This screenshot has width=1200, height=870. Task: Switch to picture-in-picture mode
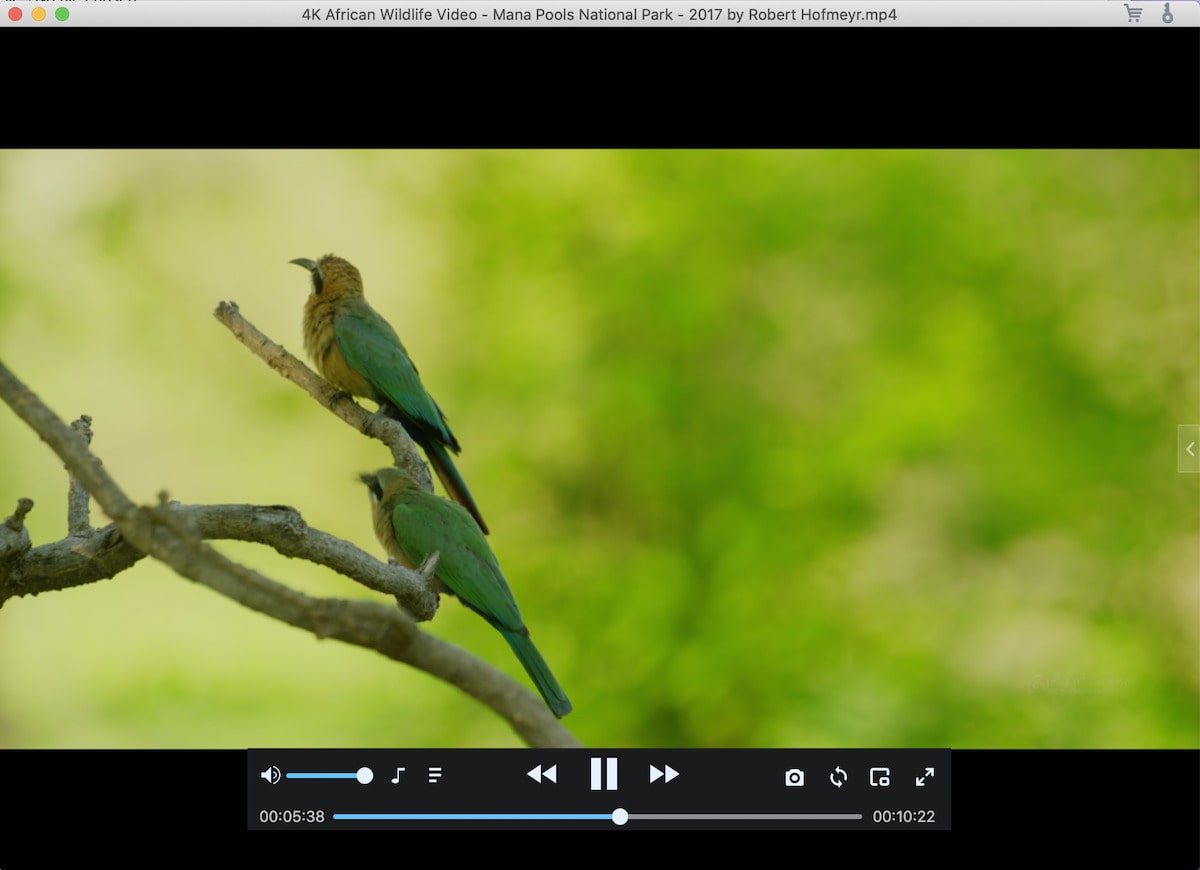coord(880,777)
